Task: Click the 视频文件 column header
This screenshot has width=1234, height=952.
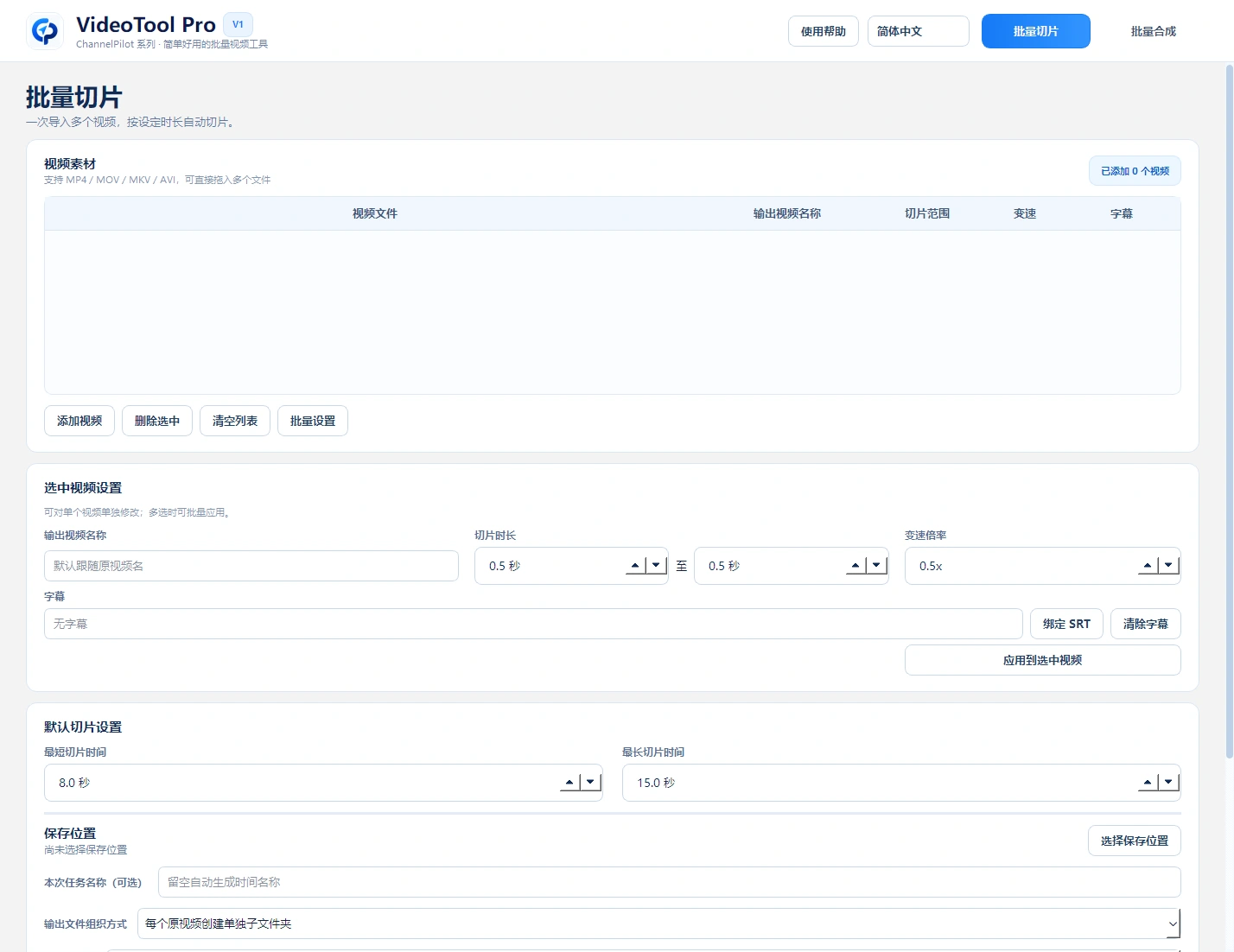Action: pyautogui.click(x=374, y=213)
